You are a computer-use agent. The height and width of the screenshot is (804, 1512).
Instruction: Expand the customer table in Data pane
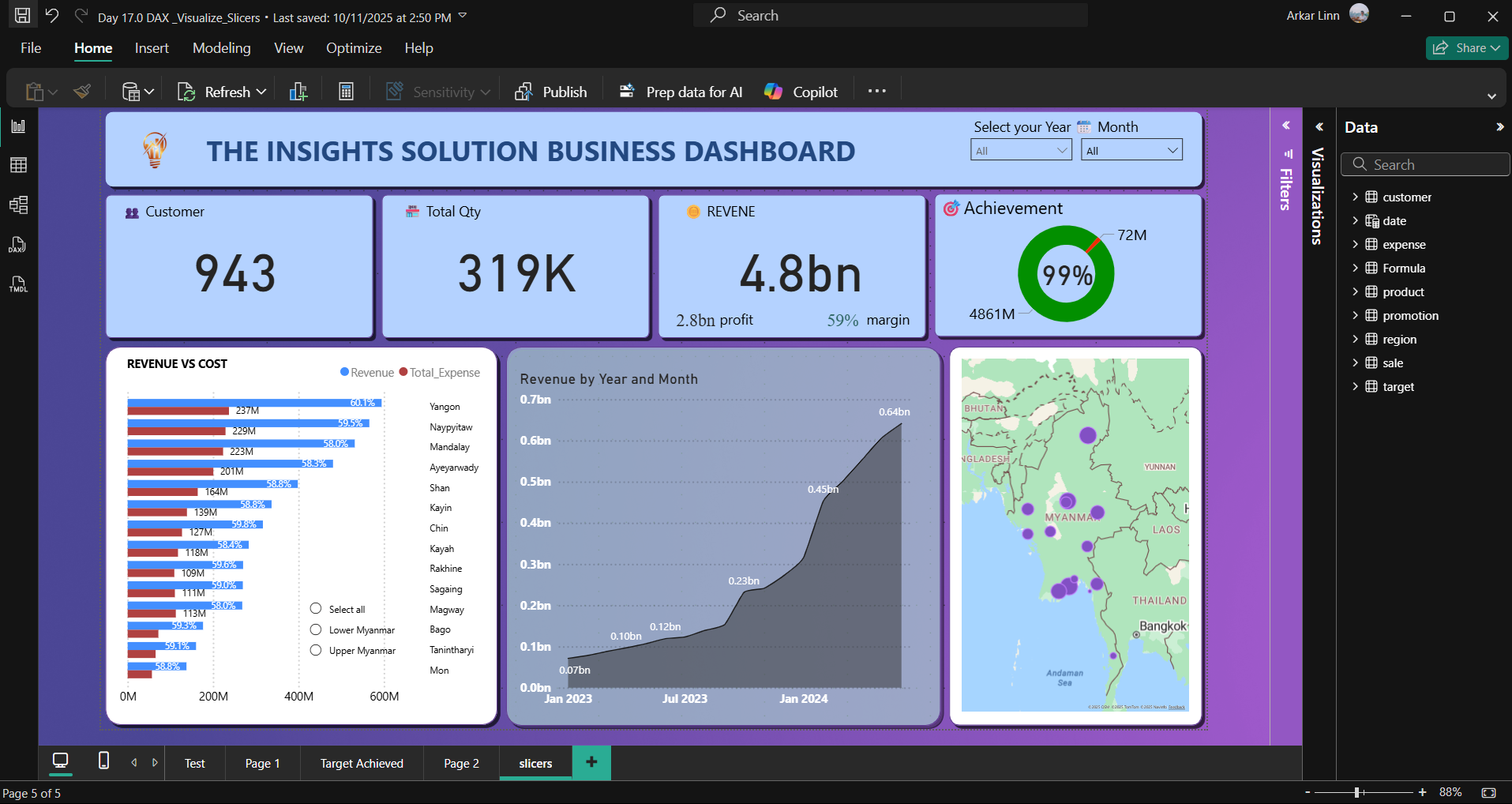tap(1355, 197)
